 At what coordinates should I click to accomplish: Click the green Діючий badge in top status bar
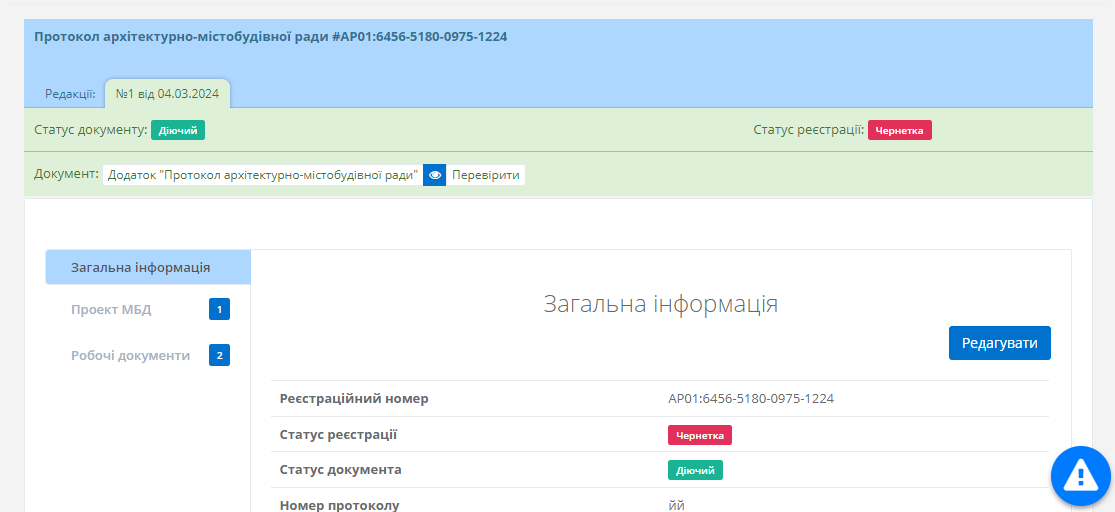coord(178,130)
